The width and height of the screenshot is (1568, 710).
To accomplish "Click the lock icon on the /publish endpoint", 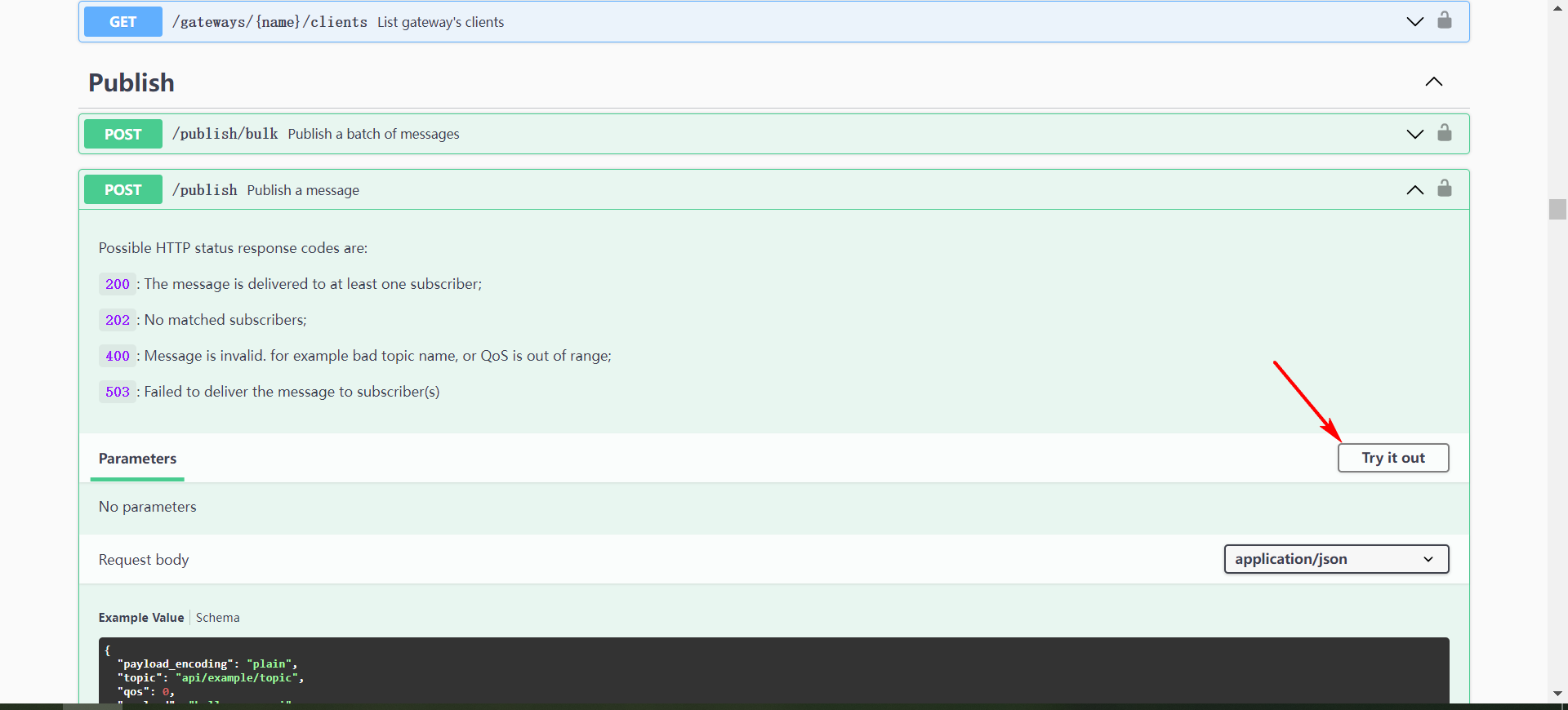I will (1444, 189).
